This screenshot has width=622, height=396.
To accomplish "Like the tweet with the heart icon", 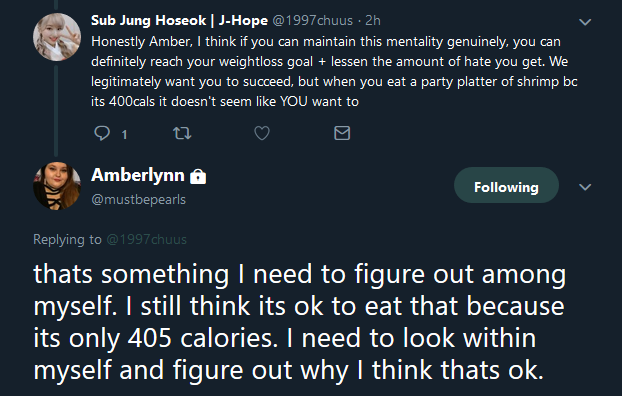I will [262, 133].
